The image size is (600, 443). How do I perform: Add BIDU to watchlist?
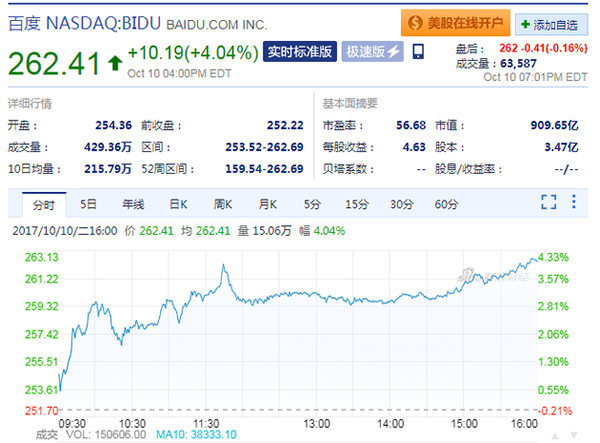(x=553, y=22)
